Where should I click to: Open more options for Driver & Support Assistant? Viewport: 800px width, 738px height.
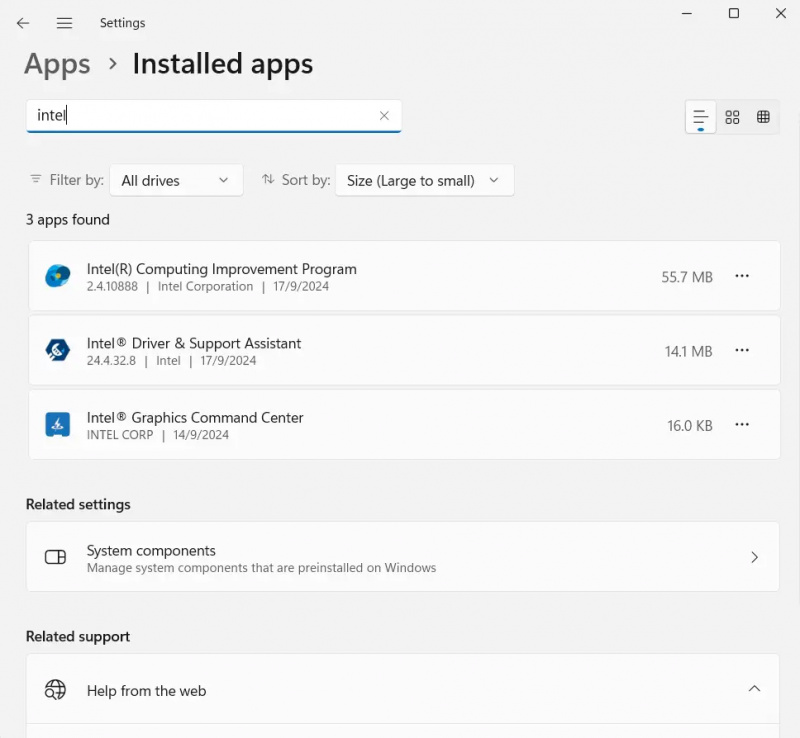(x=742, y=351)
